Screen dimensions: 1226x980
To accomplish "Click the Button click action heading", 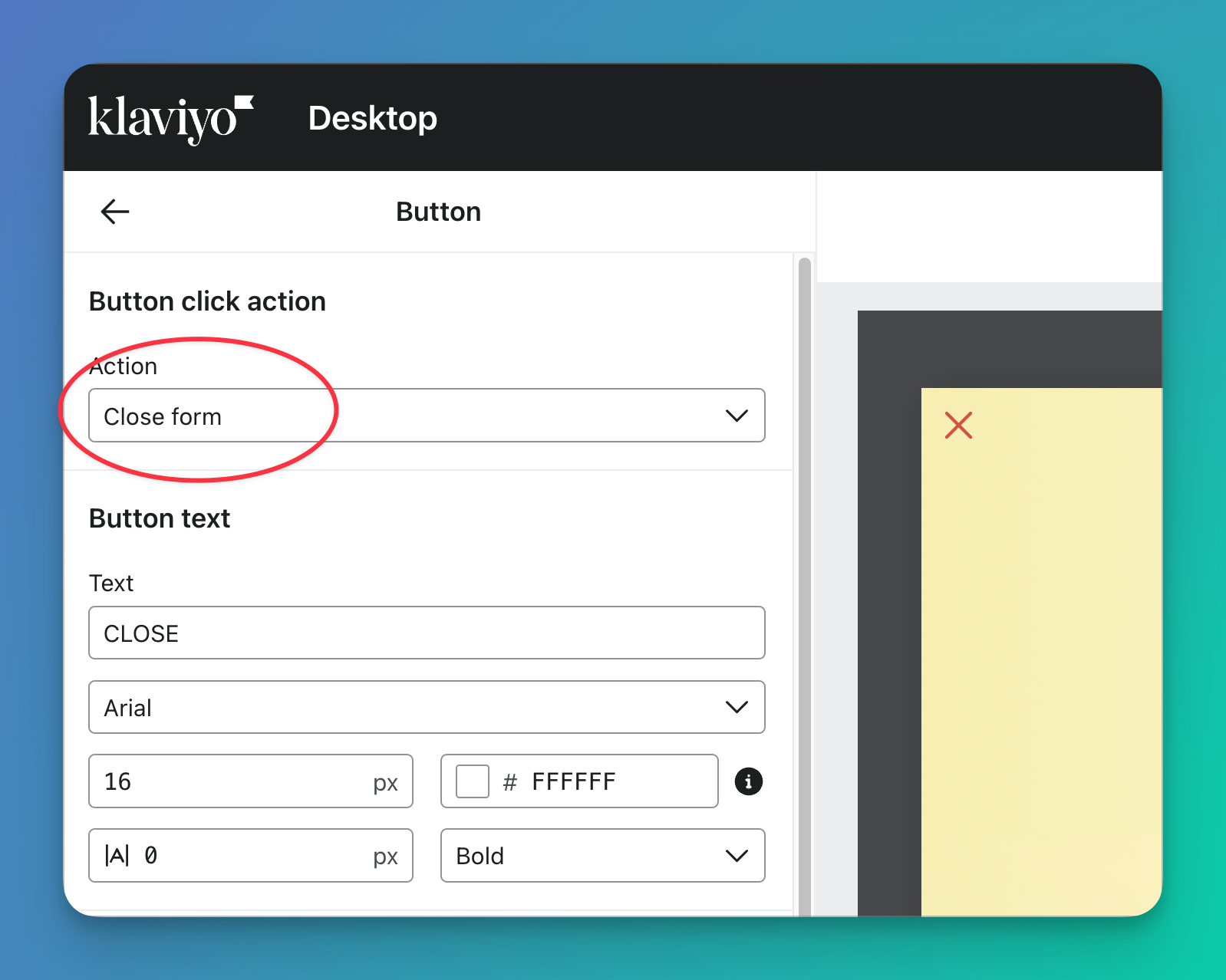I will 207,301.
